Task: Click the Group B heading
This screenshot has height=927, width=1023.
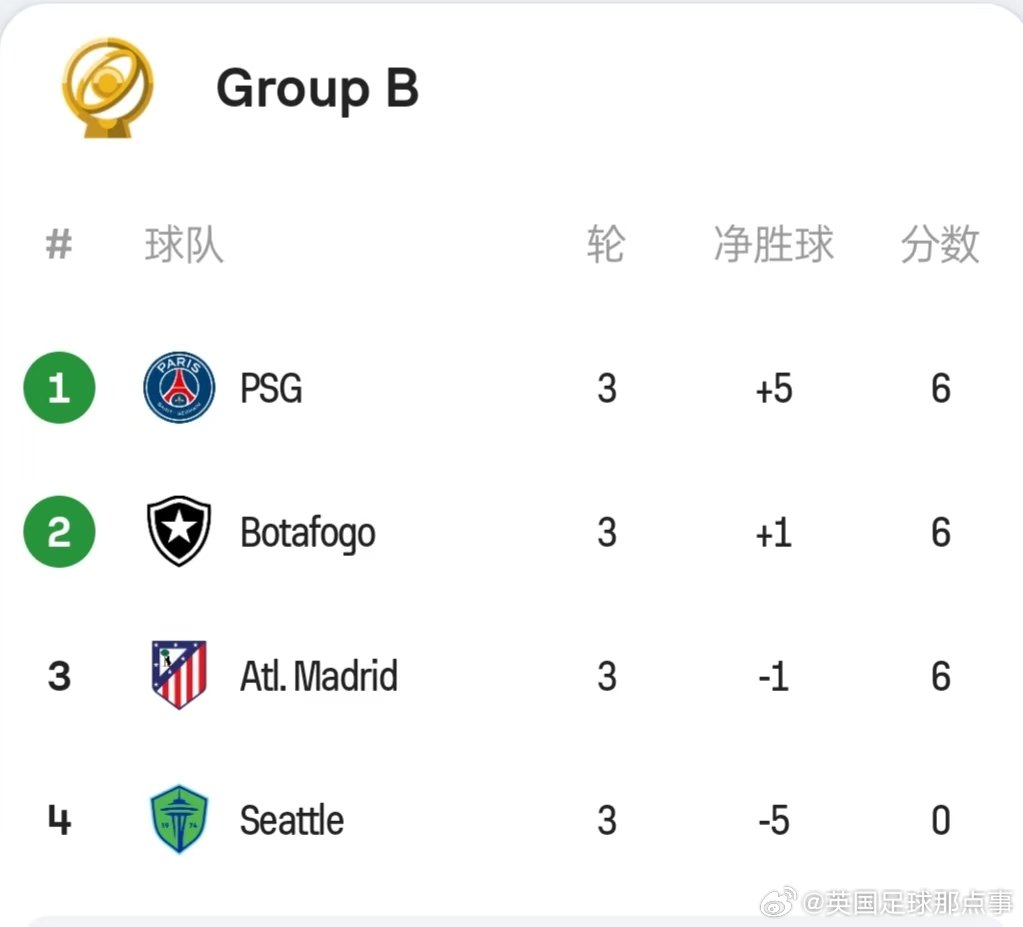Action: [317, 89]
